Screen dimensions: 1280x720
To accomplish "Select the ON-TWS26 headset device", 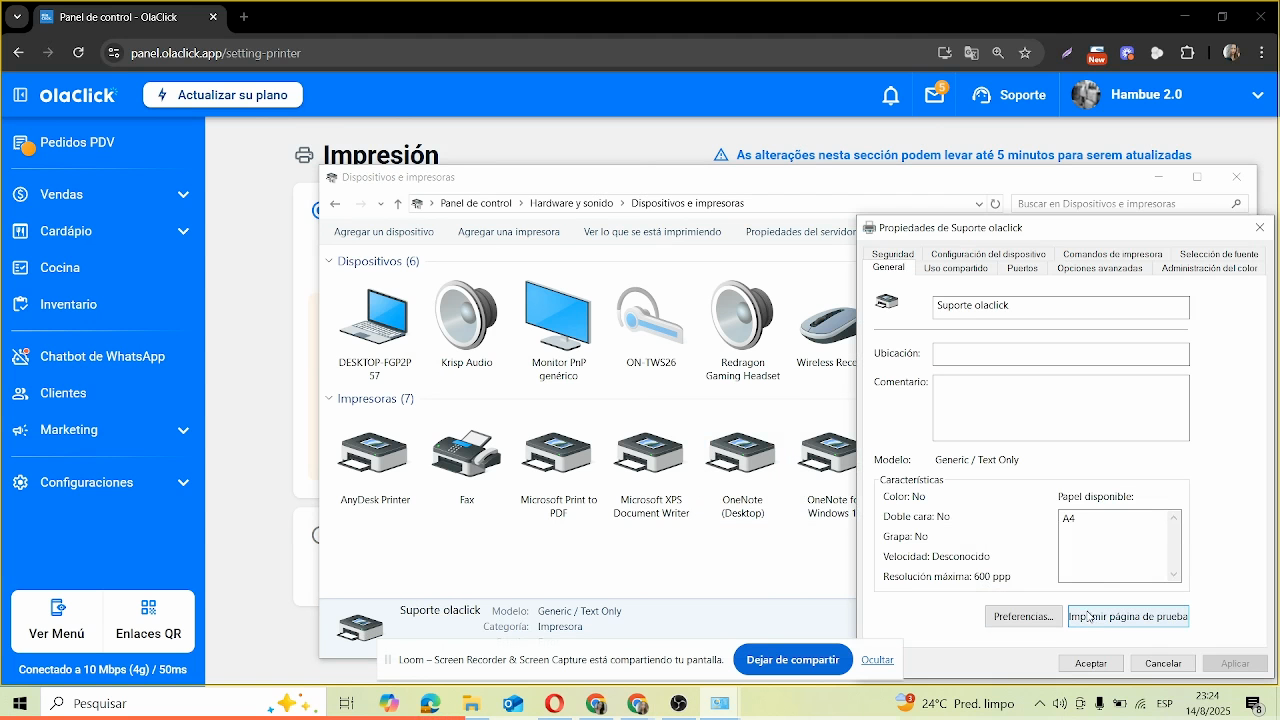I will click(651, 326).
